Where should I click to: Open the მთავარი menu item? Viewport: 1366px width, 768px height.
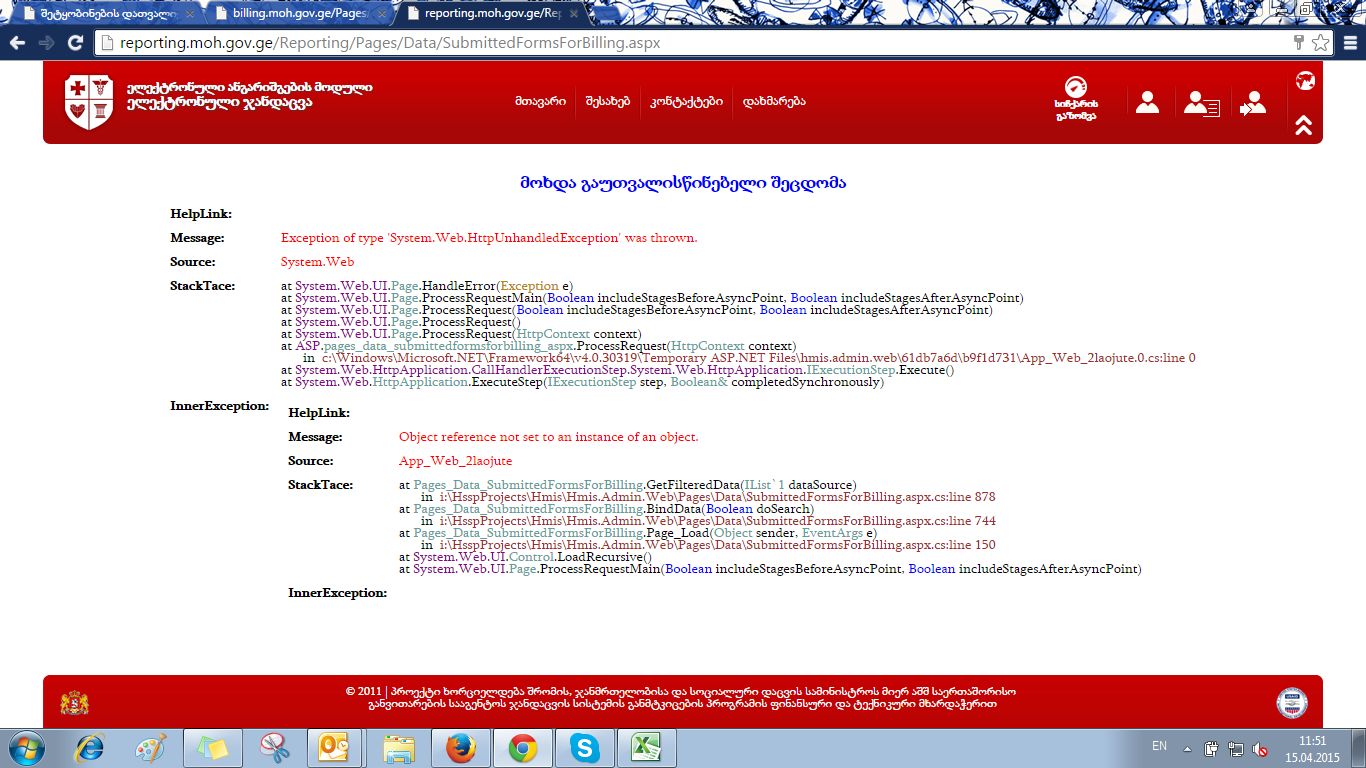[x=540, y=101]
